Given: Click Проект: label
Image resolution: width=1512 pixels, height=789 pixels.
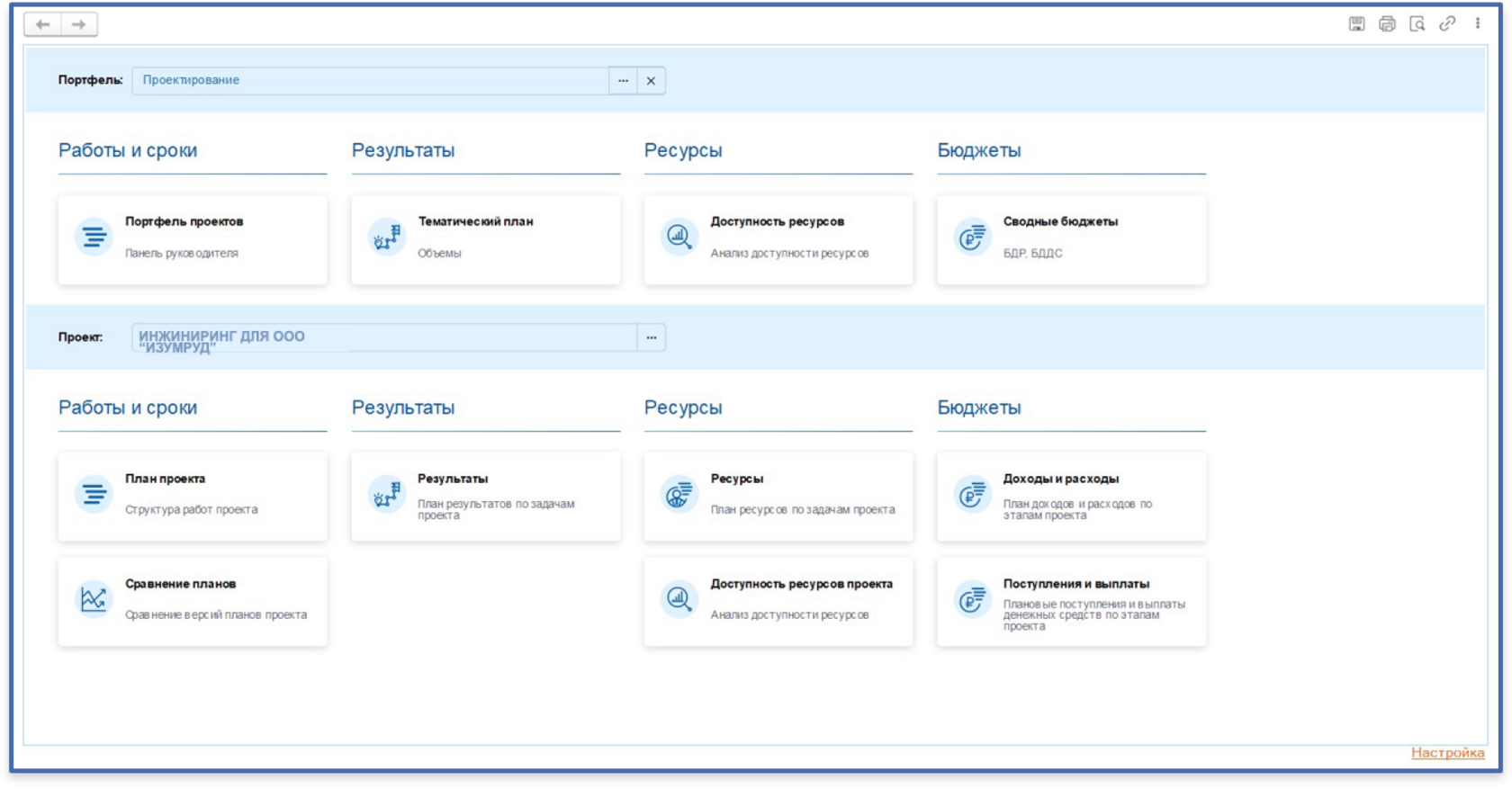Looking at the screenshot, I should coord(80,337).
